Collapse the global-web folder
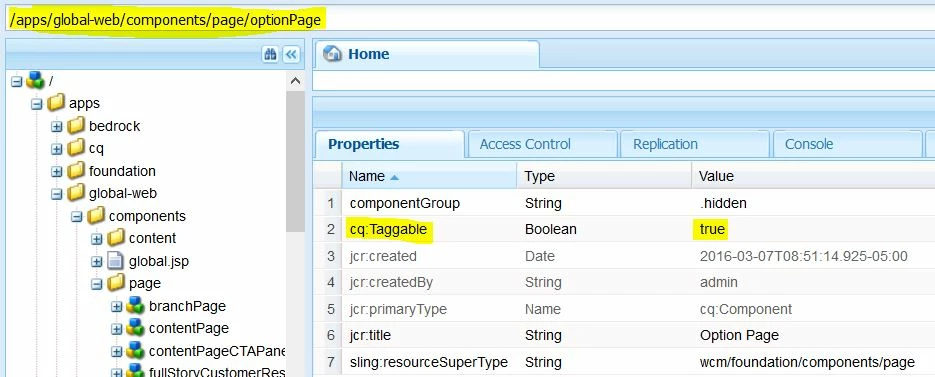 tap(57, 194)
